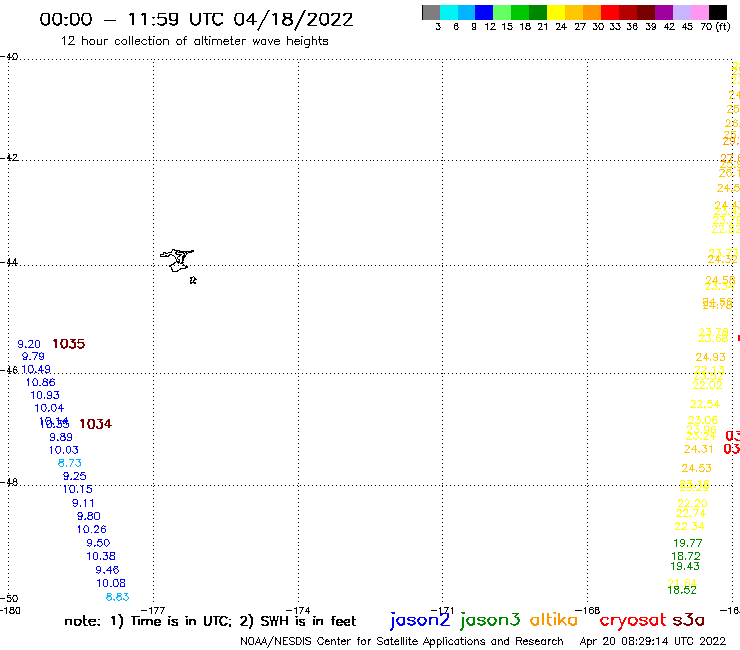This screenshot has width=740, height=650.
Task: Select the 10.38 wave height reading
Action: tap(101, 556)
